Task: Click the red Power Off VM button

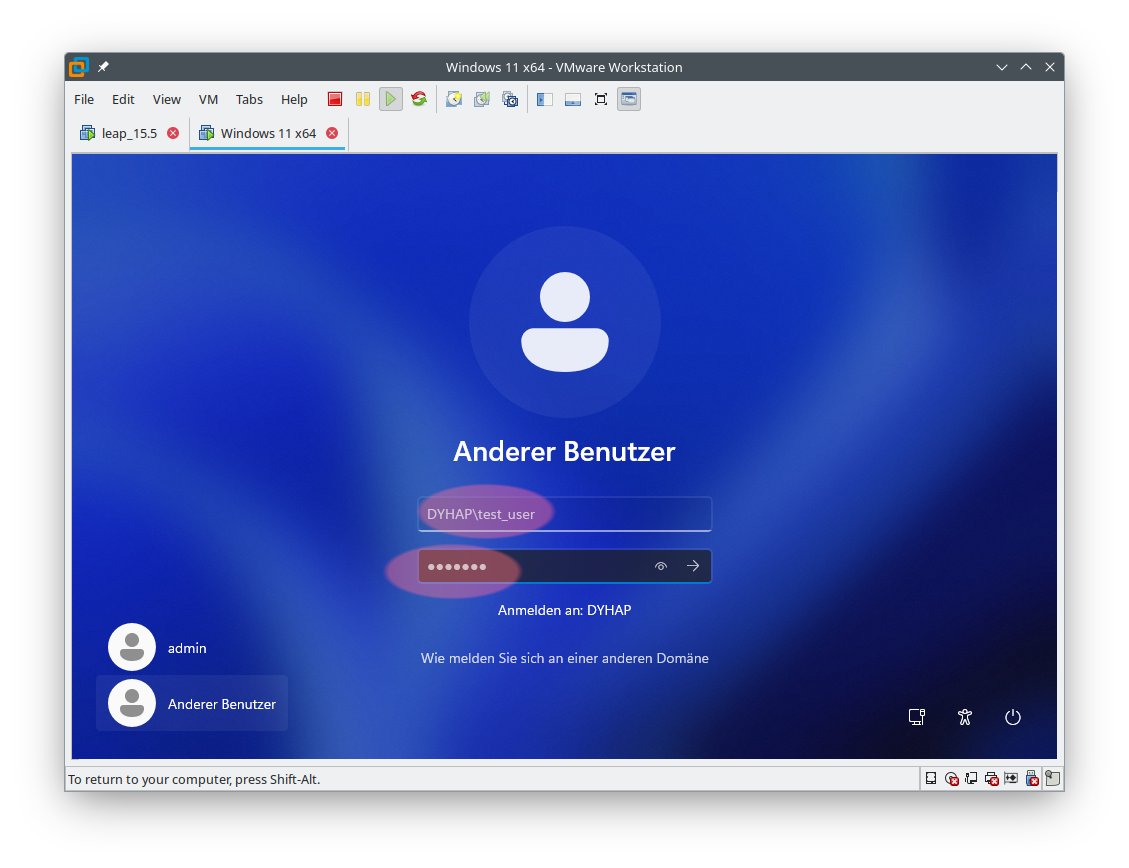Action: tap(335, 99)
